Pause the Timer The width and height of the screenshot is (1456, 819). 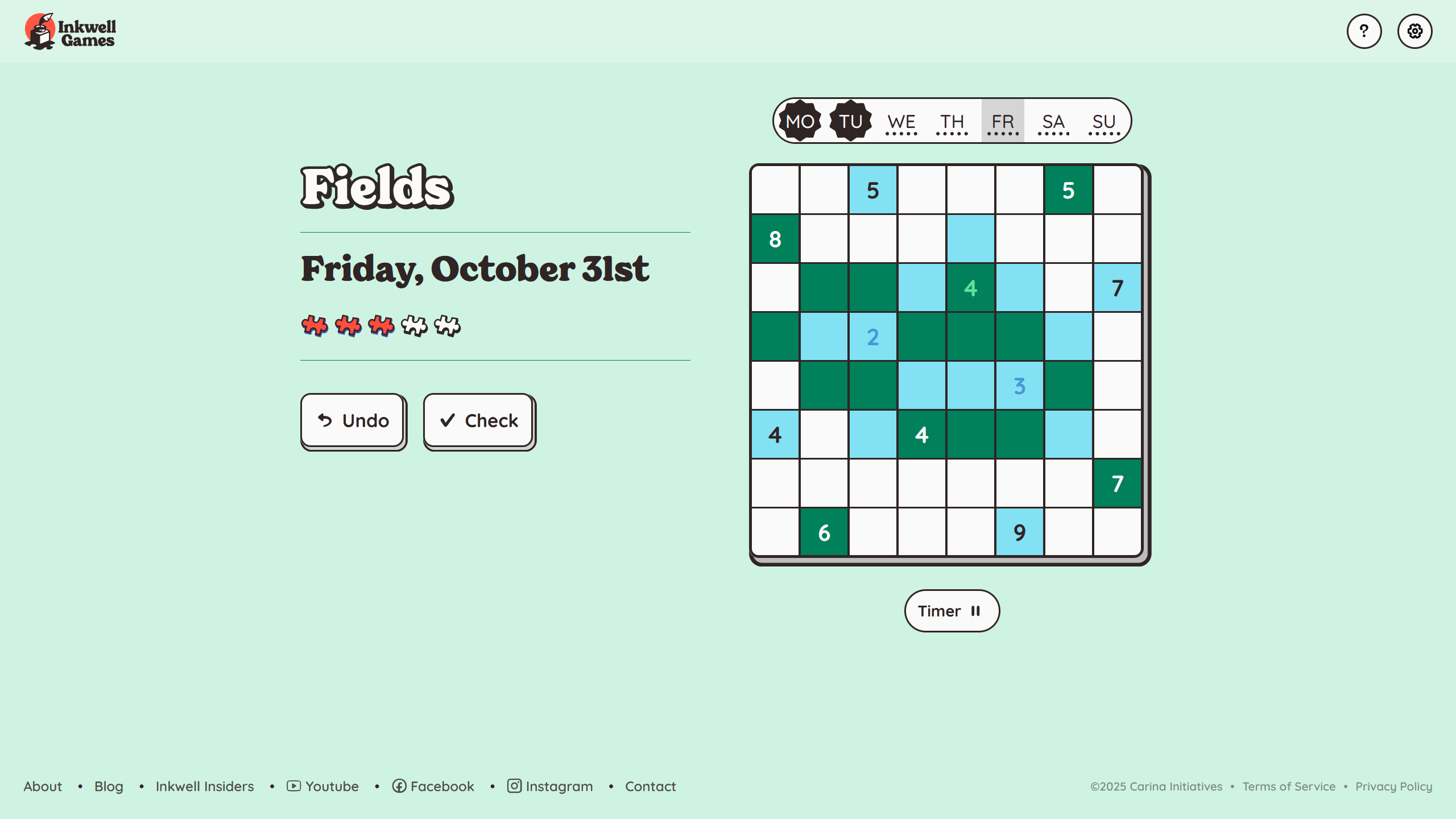(952, 611)
